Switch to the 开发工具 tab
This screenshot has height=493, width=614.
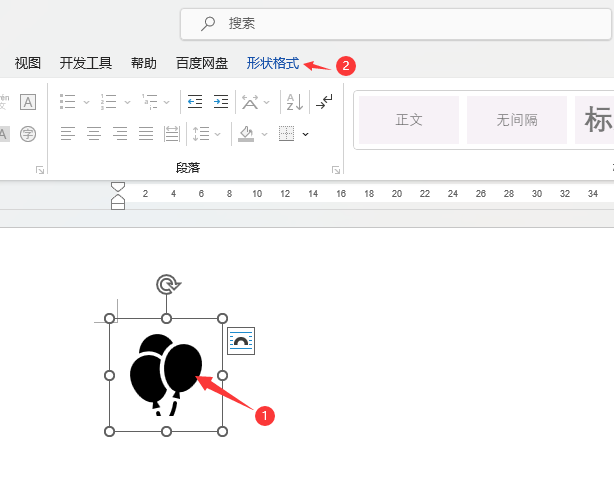[86, 63]
